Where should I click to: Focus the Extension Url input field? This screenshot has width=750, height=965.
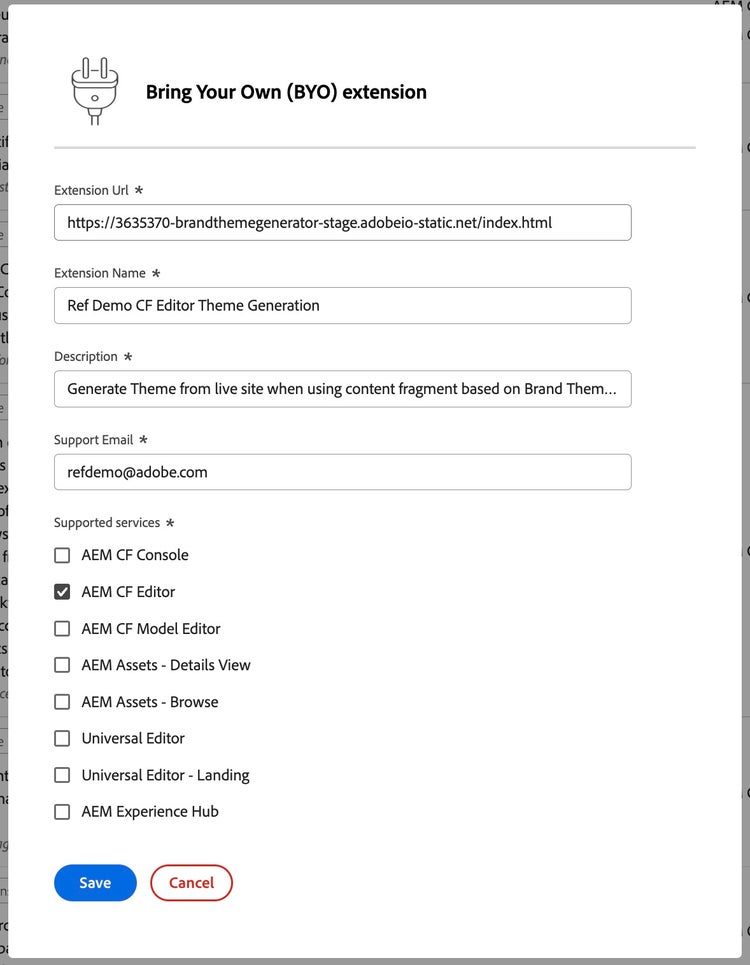[342, 223]
